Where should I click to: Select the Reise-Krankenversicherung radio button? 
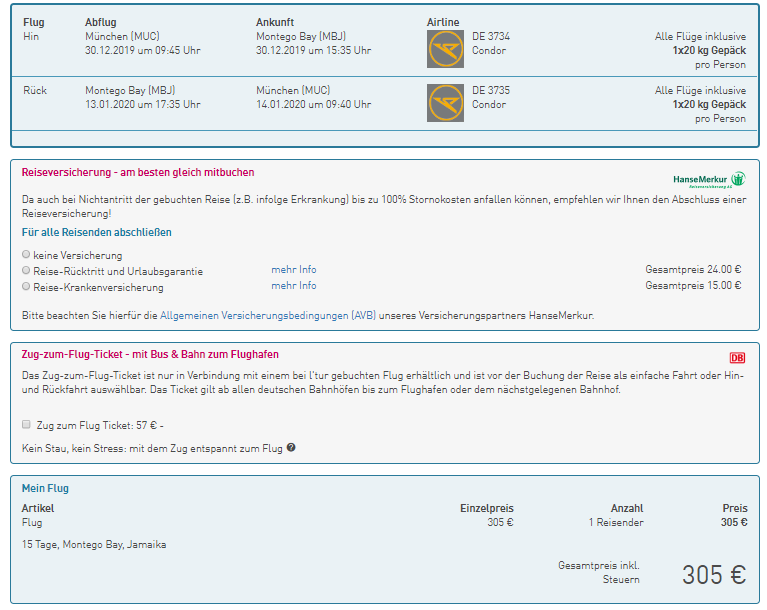click(x=26, y=286)
